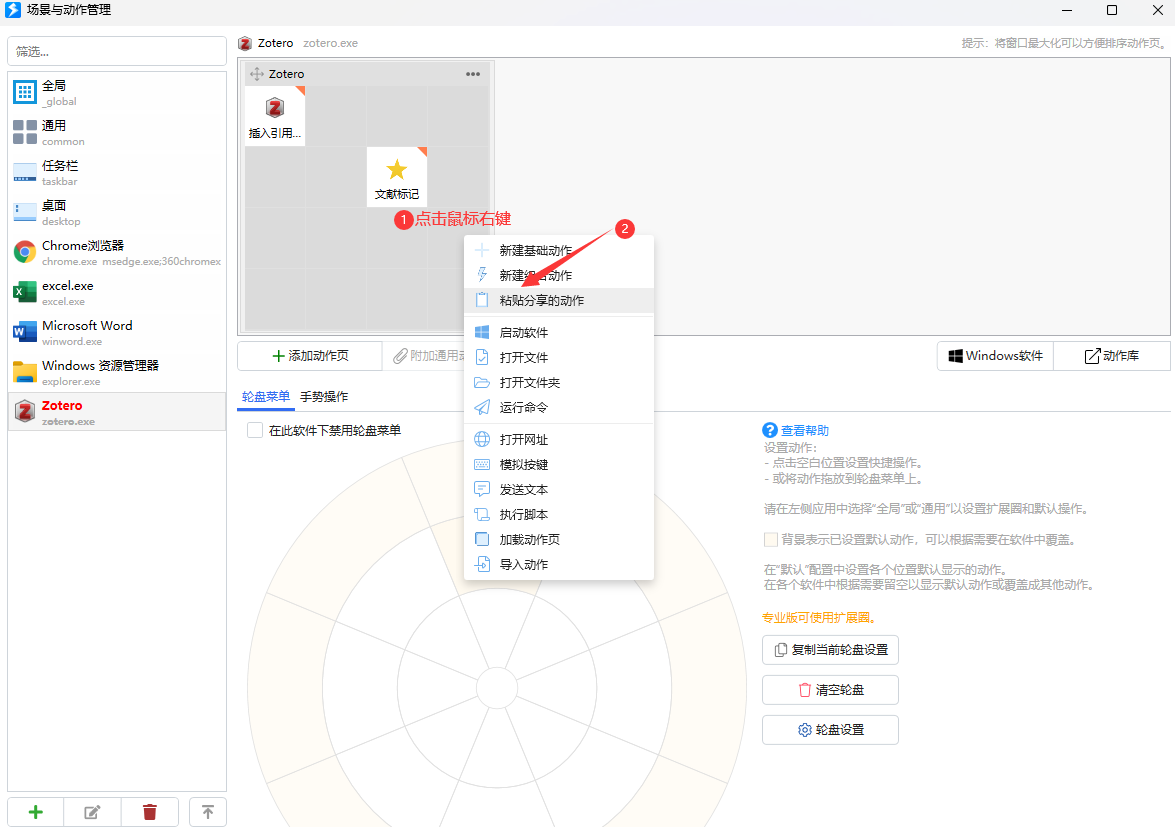Click the move handle on Zotero page header
Image resolution: width=1175 pixels, height=835 pixels.
256,74
